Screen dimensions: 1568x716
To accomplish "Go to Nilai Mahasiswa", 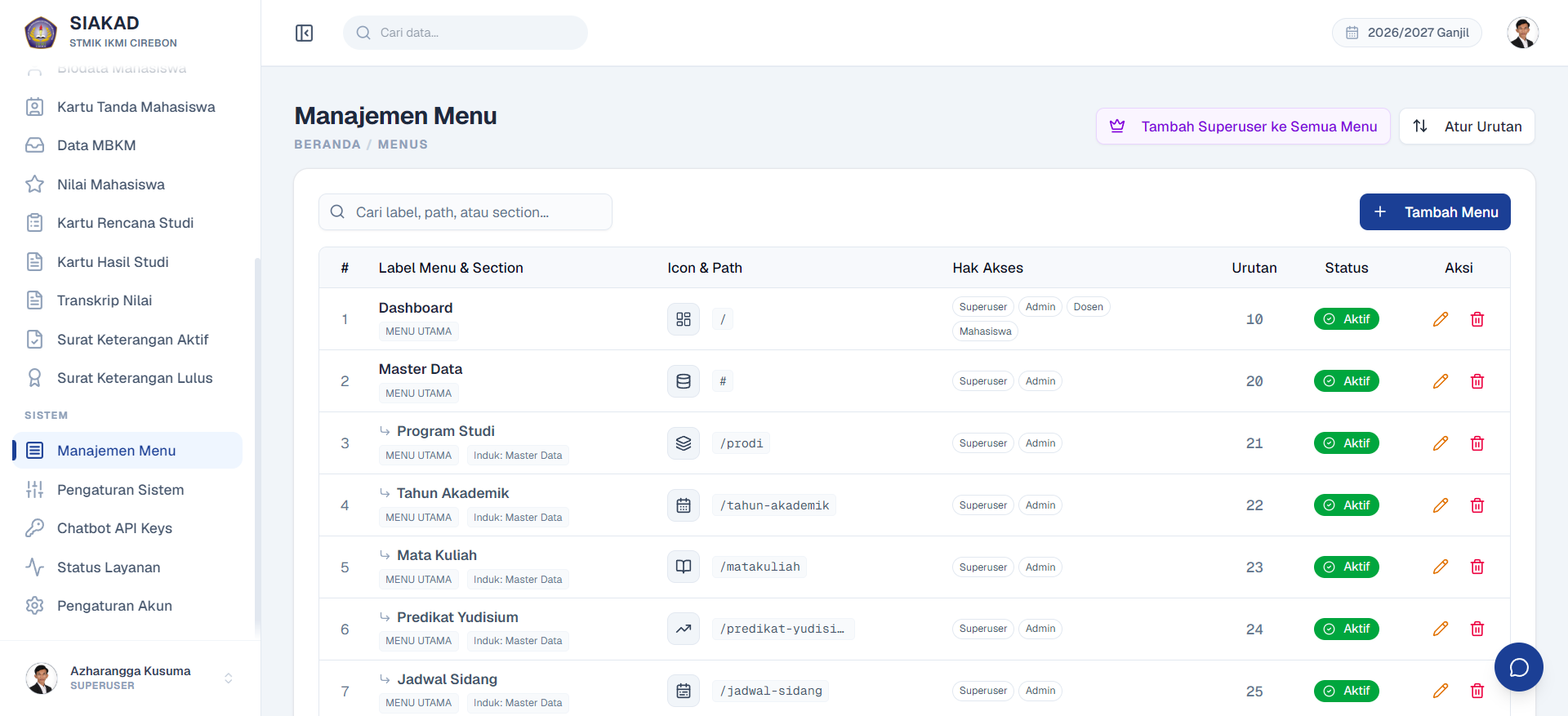I will click(x=128, y=185).
